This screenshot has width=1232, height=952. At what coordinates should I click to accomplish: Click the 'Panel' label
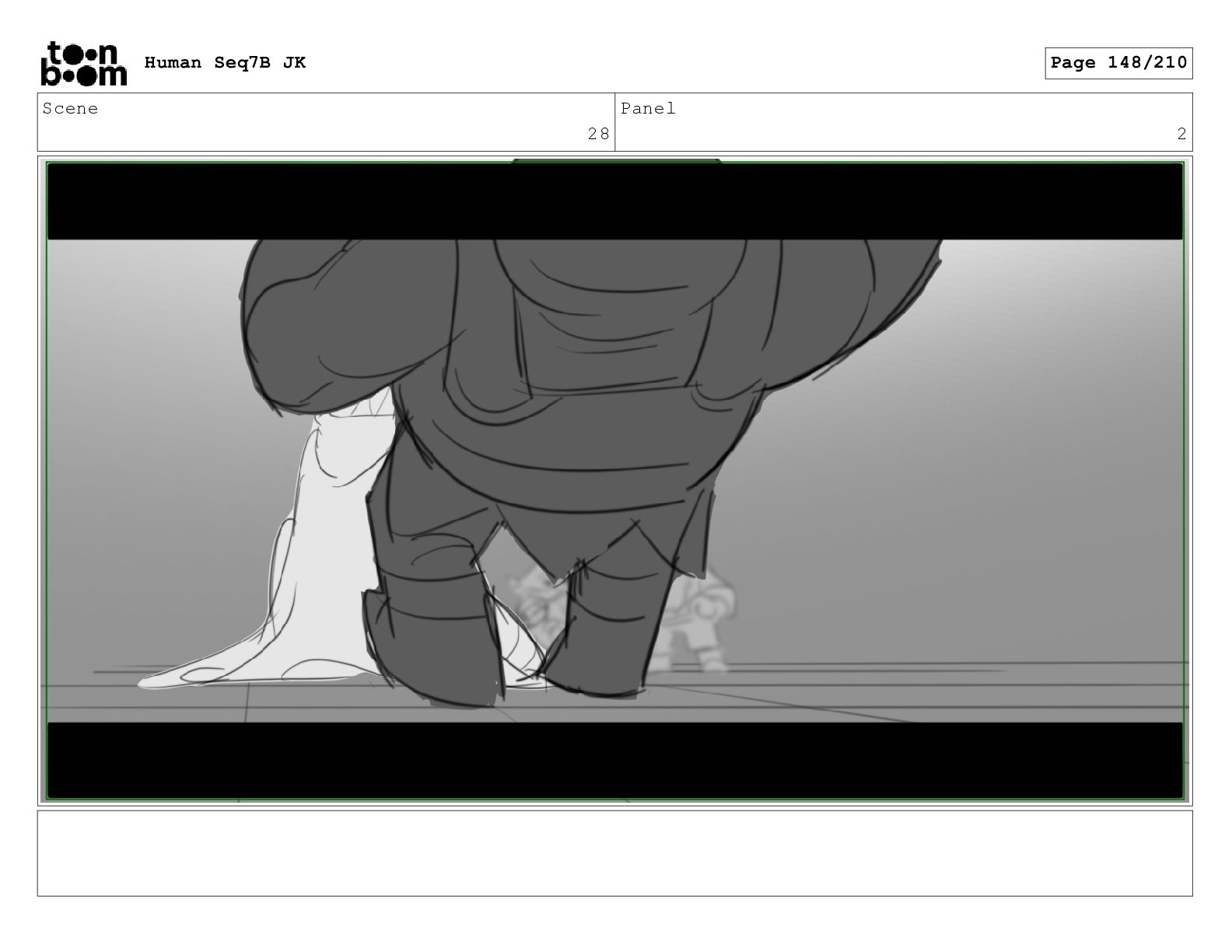pos(648,109)
